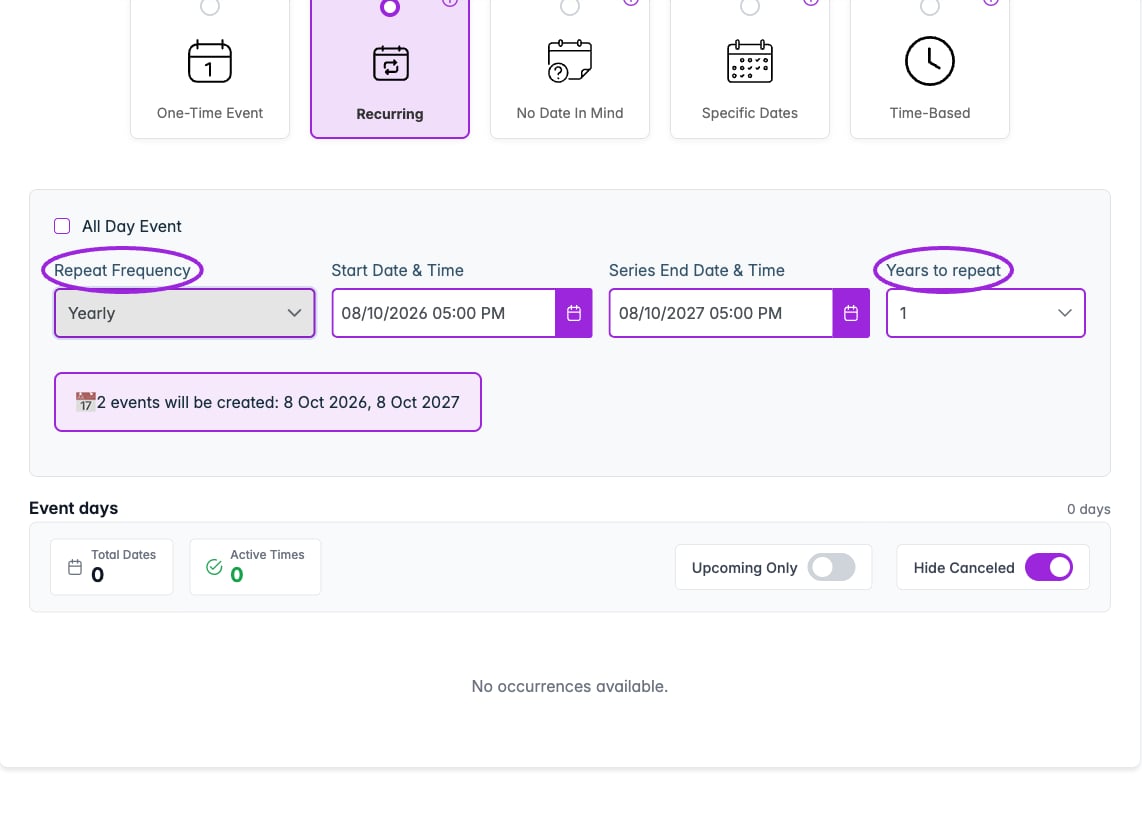This screenshot has height=820, width=1142.
Task: Turn off the Hide Canceled toggle
Action: point(1049,567)
